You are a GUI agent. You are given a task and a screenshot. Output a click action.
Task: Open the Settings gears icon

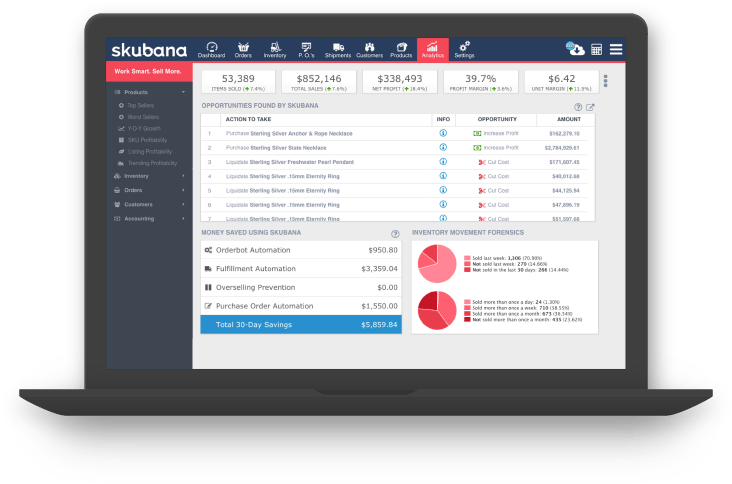point(465,49)
